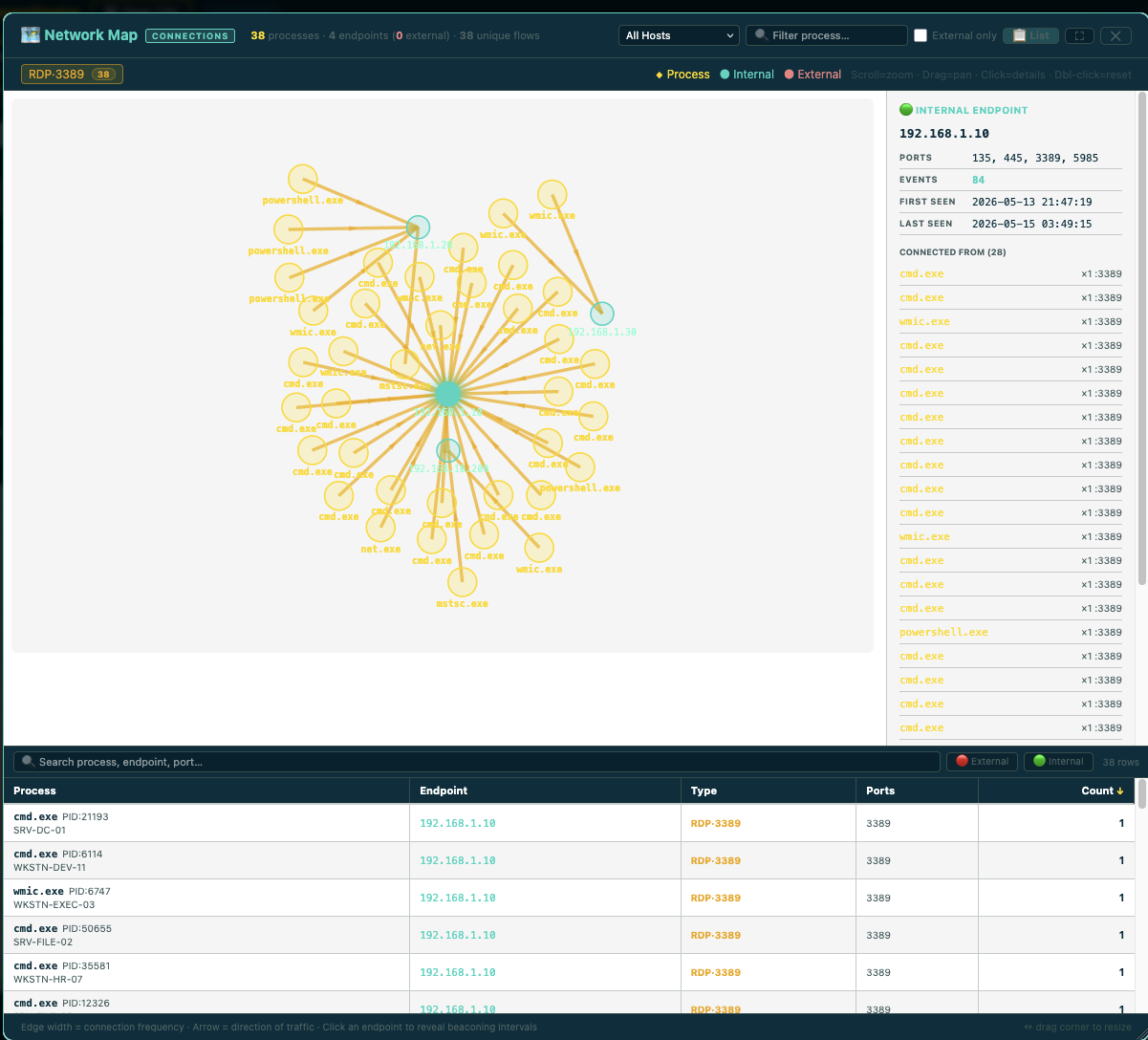Screen dimensions: 1148x1040
Task: Toggle fullscreen for the network map
Action: pos(1079,35)
